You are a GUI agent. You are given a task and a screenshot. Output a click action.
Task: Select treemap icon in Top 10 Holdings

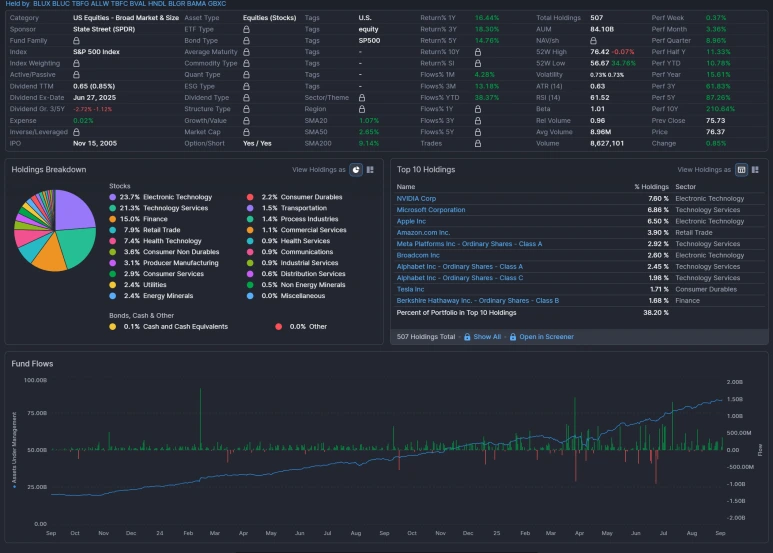(755, 170)
